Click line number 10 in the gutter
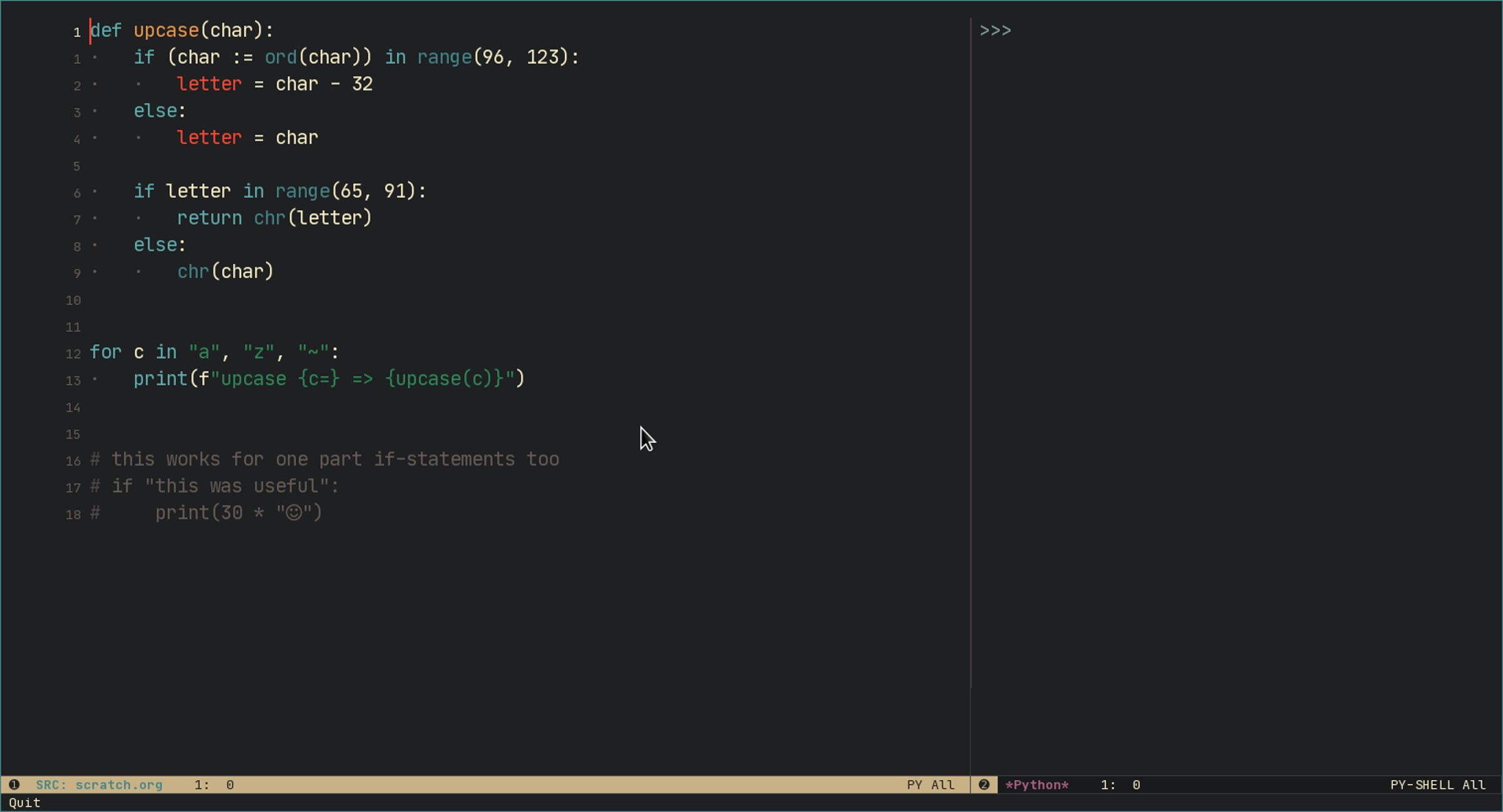This screenshot has width=1503, height=812. point(73,301)
